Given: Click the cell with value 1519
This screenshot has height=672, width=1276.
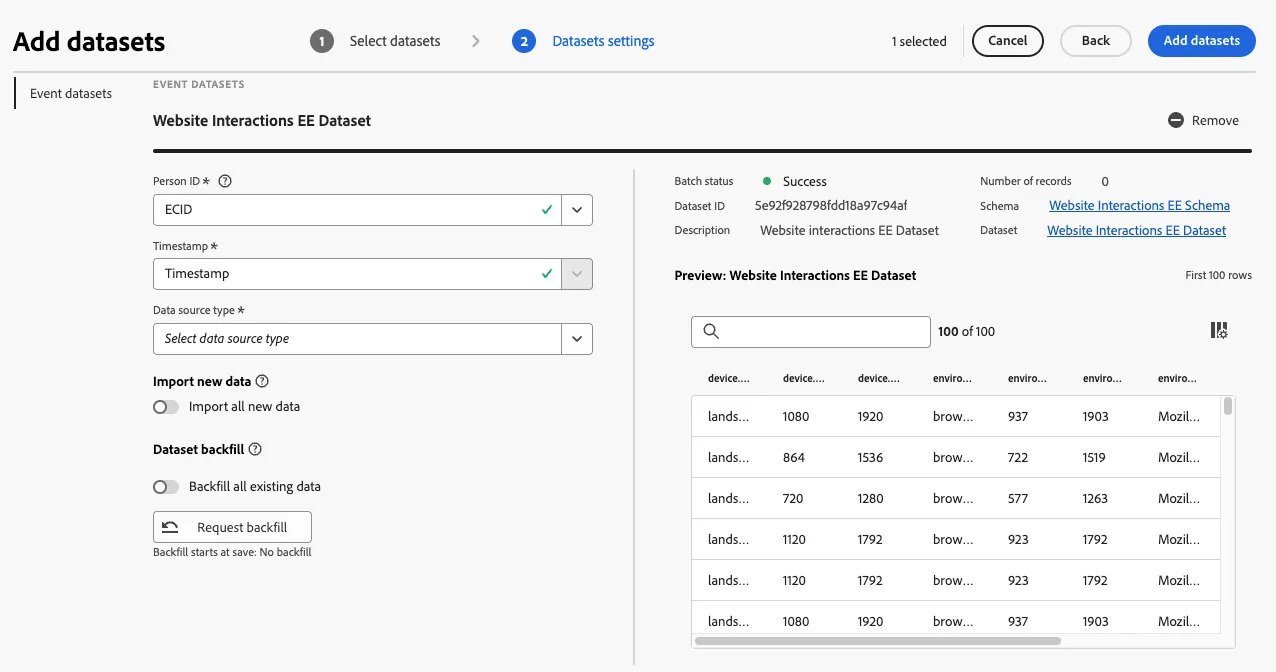Looking at the screenshot, I should pos(1094,458).
